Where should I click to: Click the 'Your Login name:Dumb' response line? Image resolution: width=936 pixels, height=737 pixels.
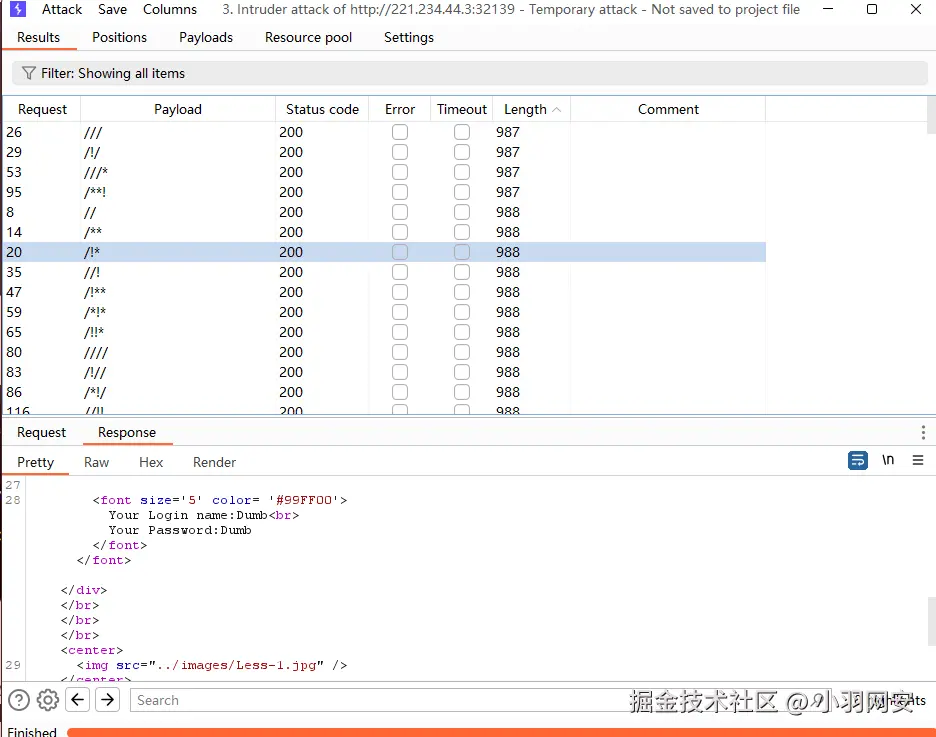(204, 515)
